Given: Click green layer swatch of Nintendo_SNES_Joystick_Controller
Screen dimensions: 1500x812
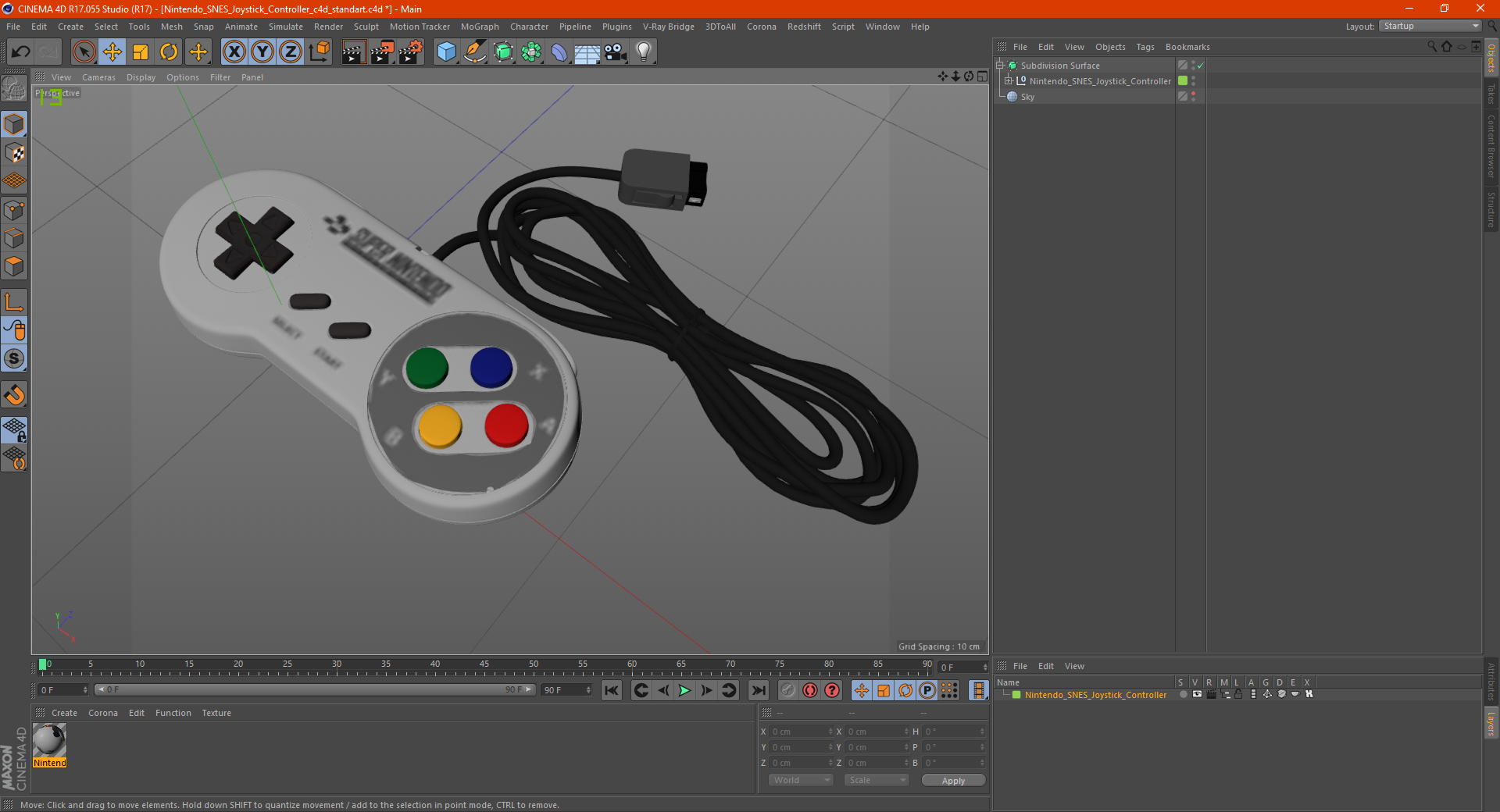Looking at the screenshot, I should (1183, 81).
